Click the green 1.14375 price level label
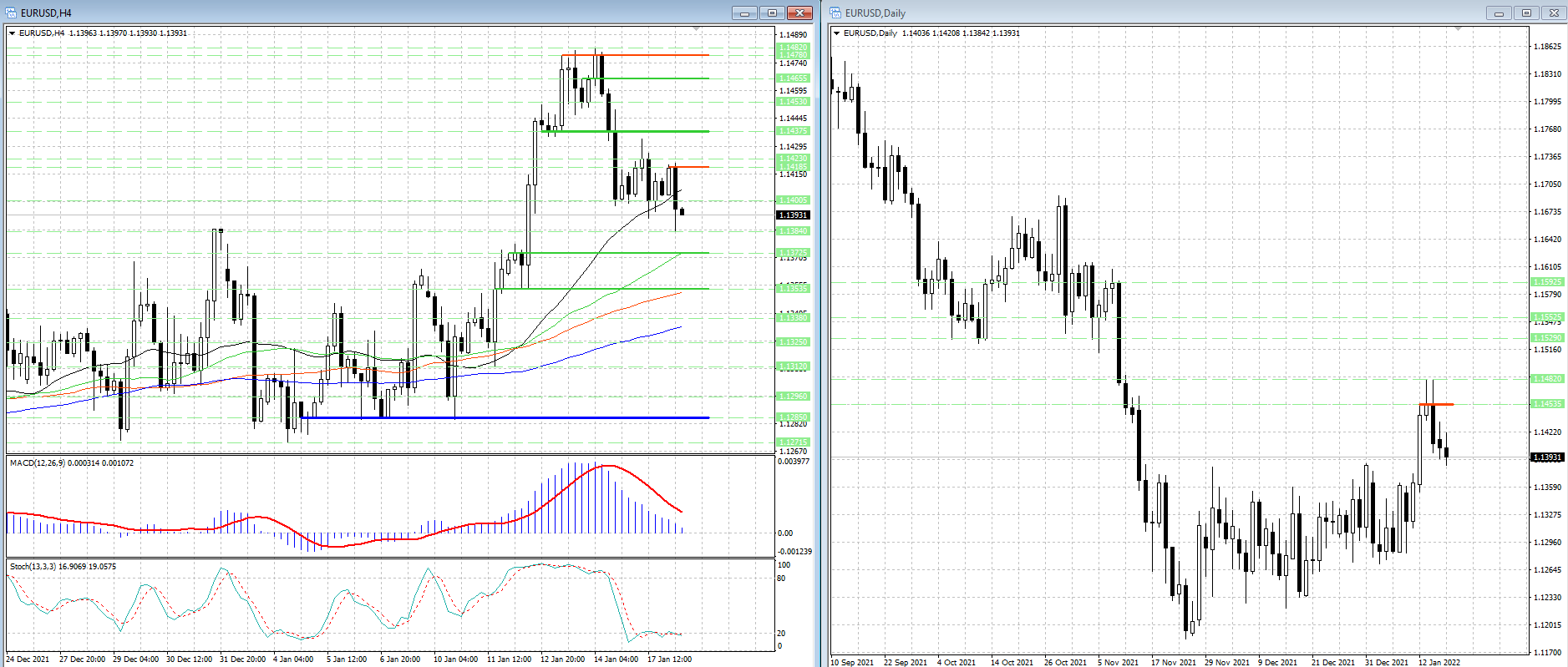 pyautogui.click(x=793, y=131)
